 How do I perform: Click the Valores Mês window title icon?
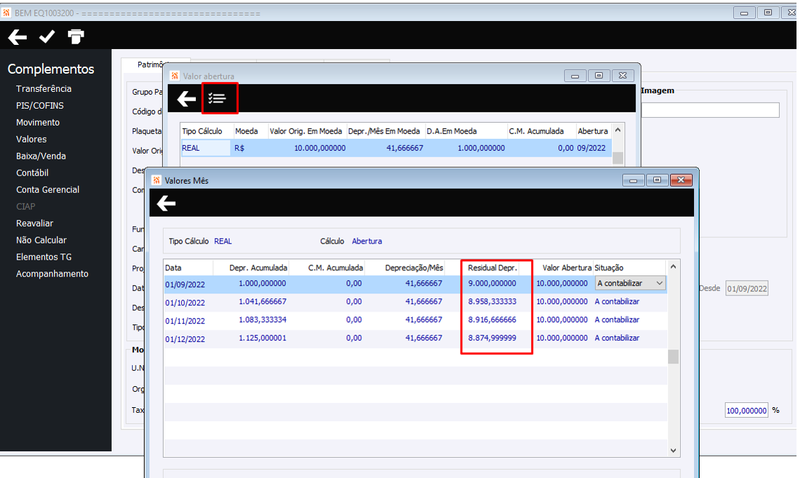coord(157,180)
